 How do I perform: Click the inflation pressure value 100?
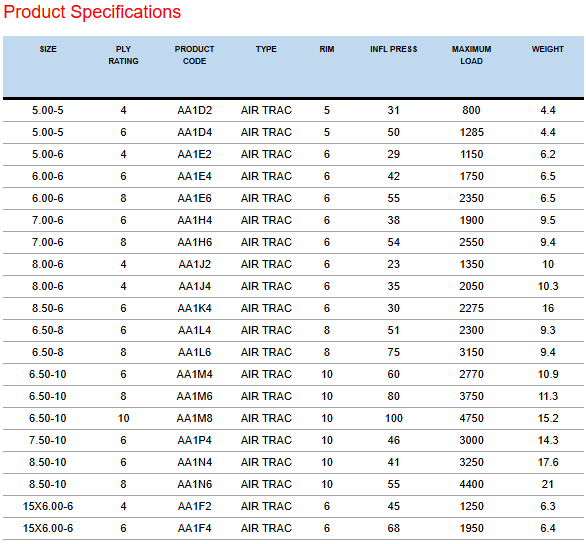(394, 418)
